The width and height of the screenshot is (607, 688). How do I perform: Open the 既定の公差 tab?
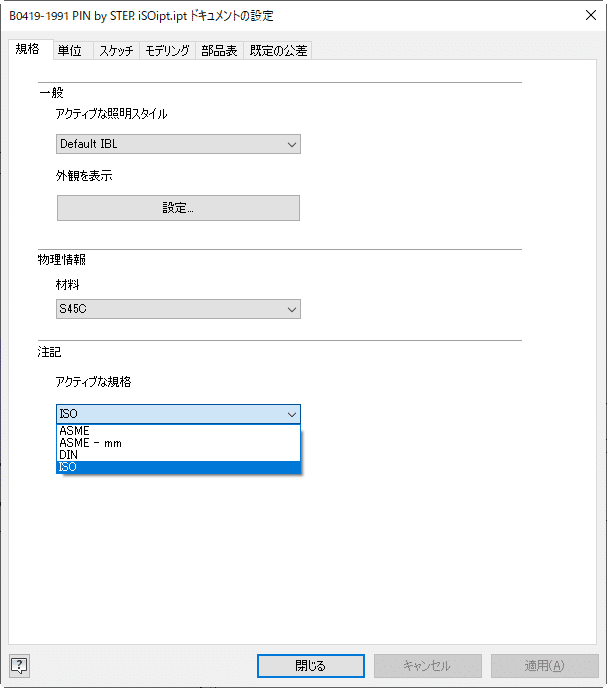[278, 50]
